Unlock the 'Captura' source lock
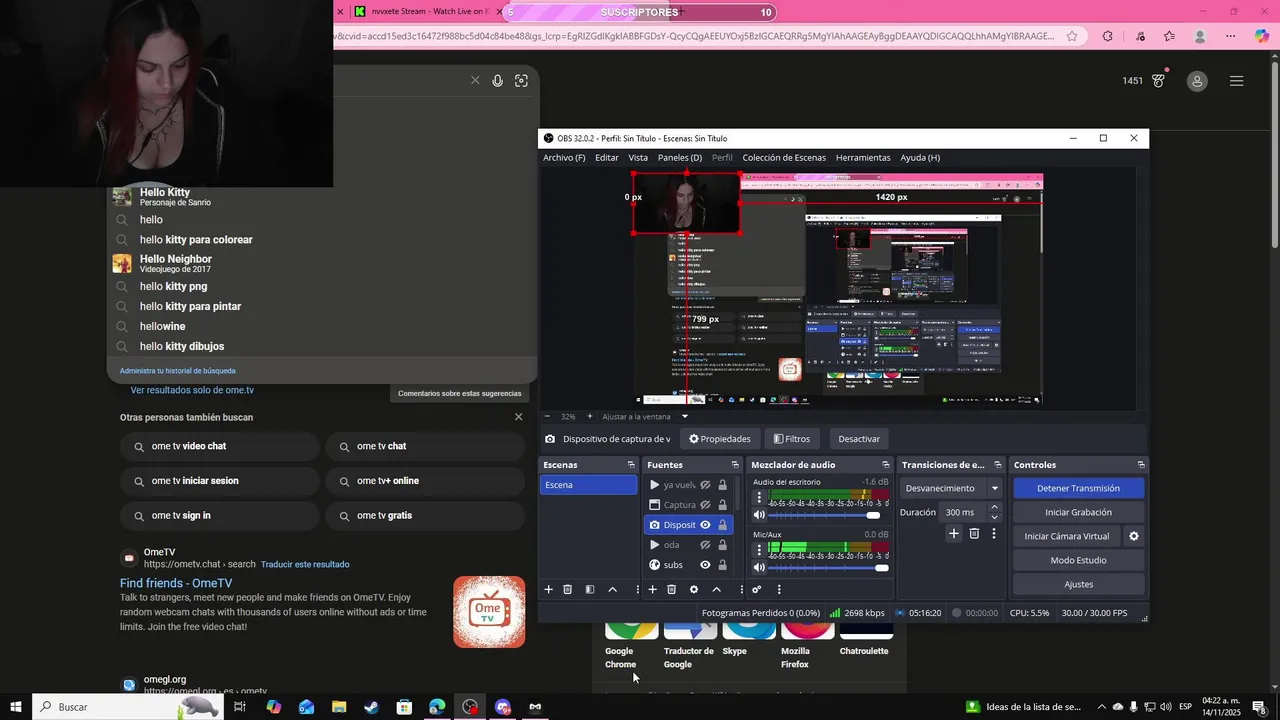The image size is (1280, 720). [x=722, y=505]
